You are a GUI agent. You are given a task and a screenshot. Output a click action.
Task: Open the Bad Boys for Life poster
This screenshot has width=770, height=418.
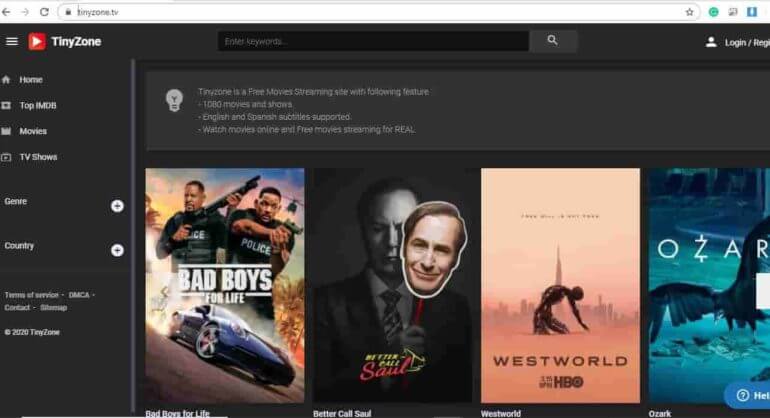225,286
